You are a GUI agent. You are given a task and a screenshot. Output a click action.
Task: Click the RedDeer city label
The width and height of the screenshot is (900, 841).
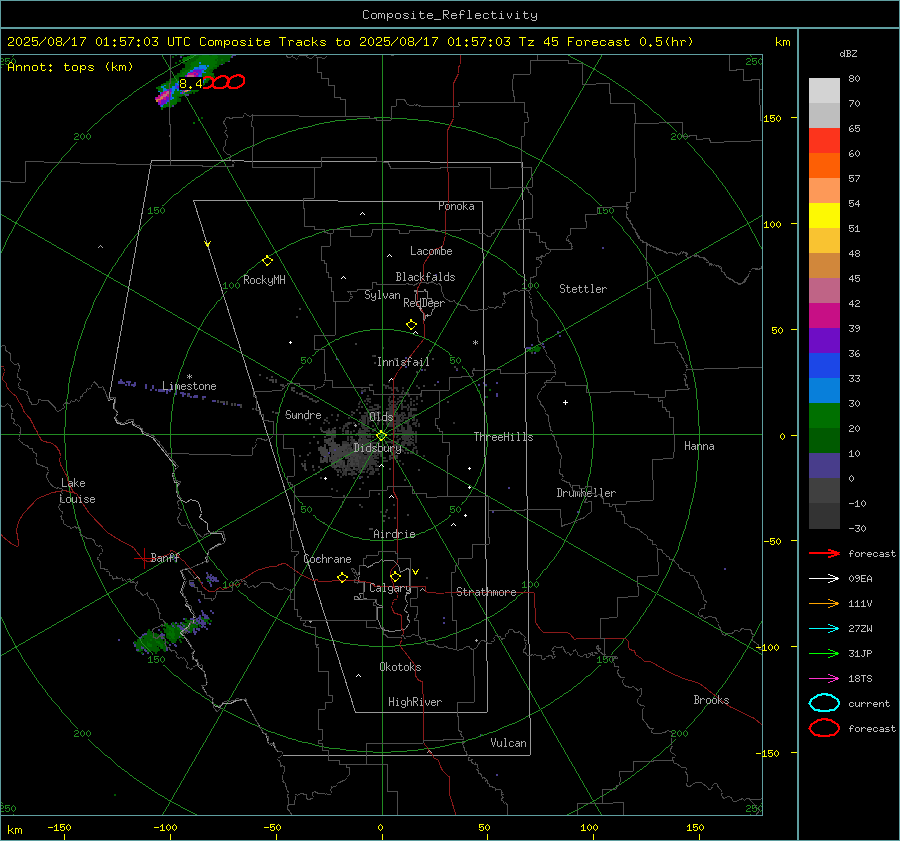click(424, 303)
